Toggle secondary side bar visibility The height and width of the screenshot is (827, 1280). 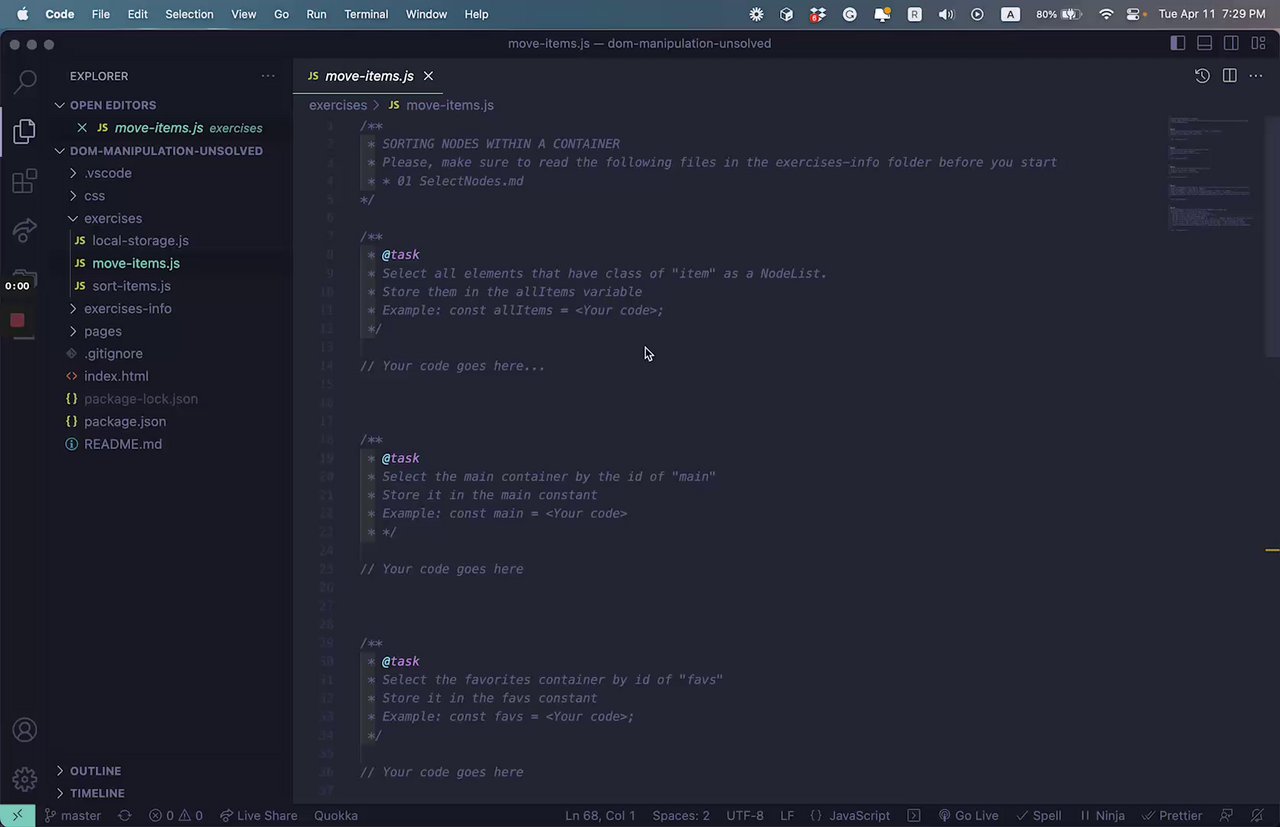tap(1231, 43)
